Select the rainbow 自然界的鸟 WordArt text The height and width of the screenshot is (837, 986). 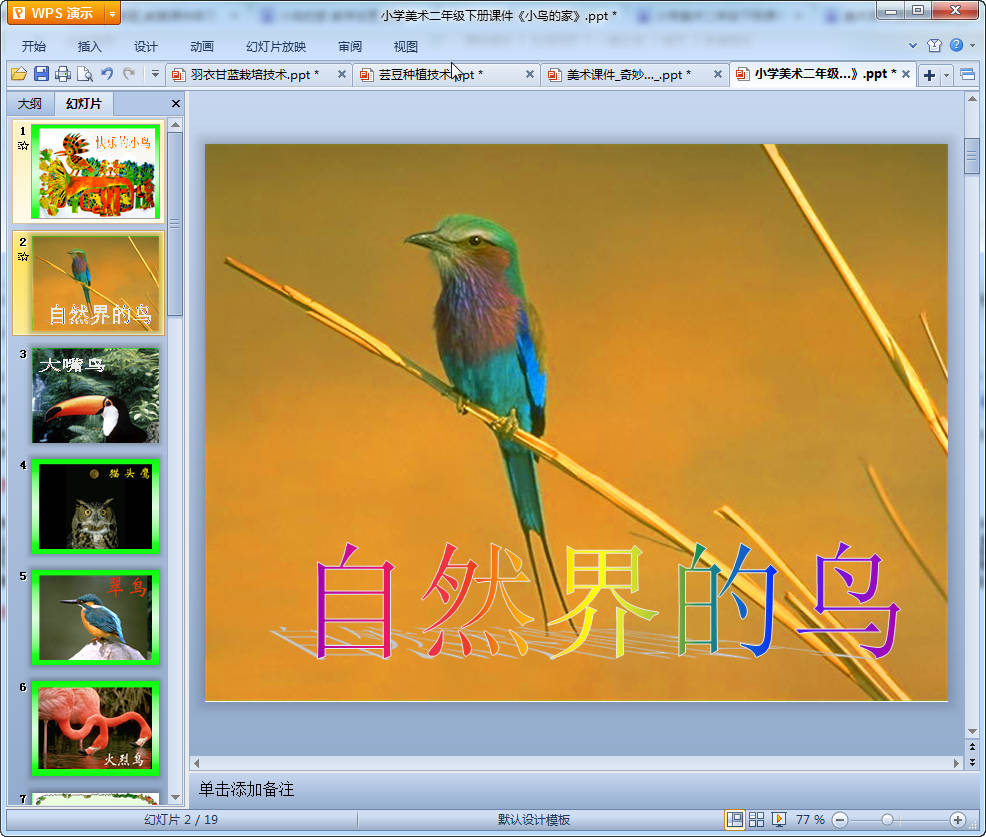click(607, 601)
